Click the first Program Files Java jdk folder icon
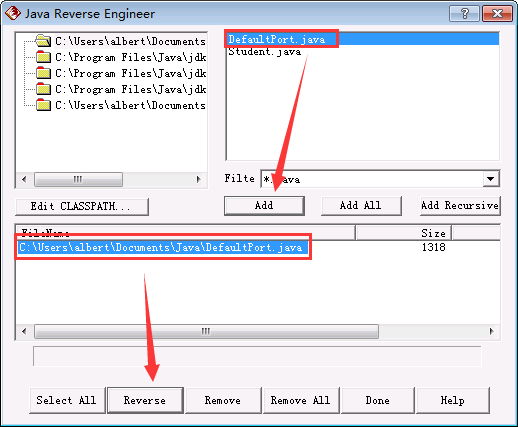 [43, 57]
